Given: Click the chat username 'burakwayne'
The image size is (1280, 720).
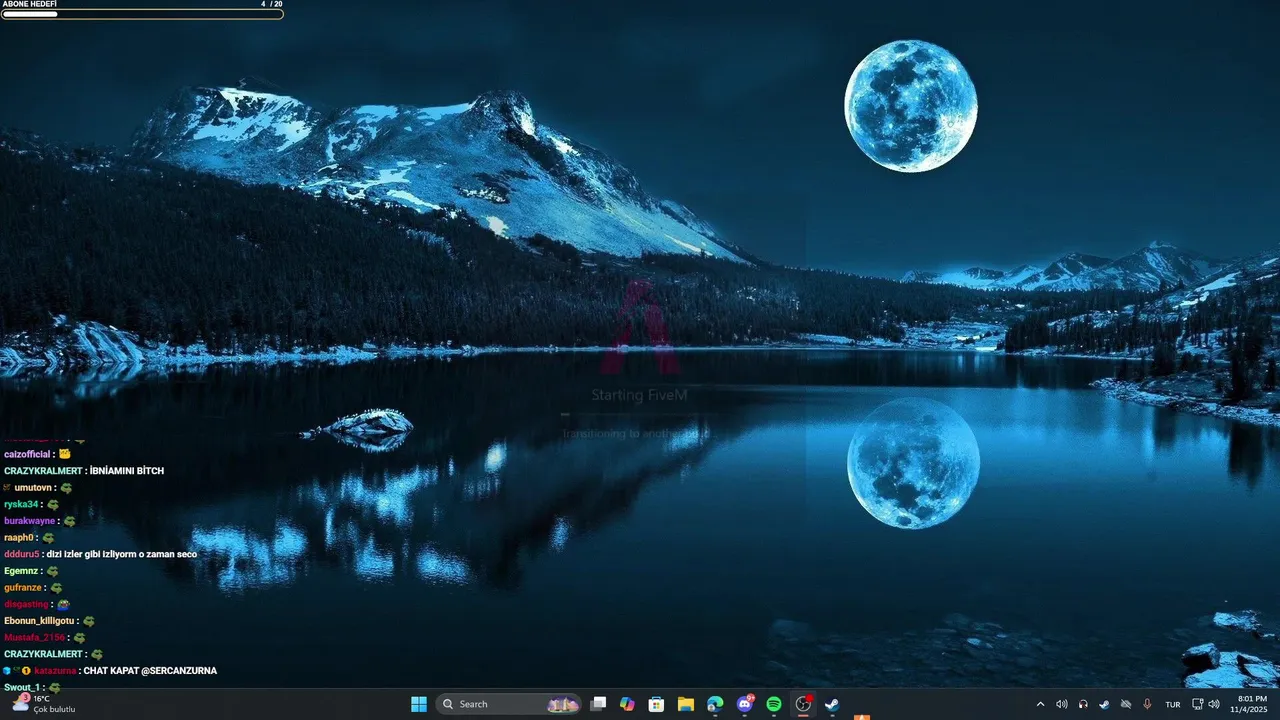Looking at the screenshot, I should pyautogui.click(x=30, y=521).
